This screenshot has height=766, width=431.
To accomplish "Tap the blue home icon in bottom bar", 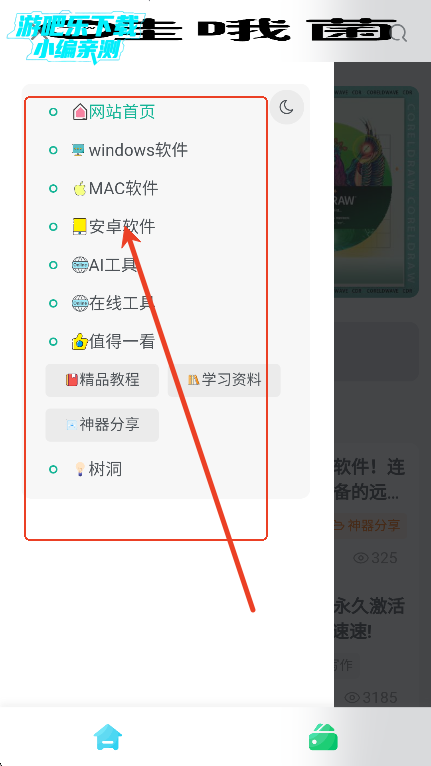I will coord(108,737).
